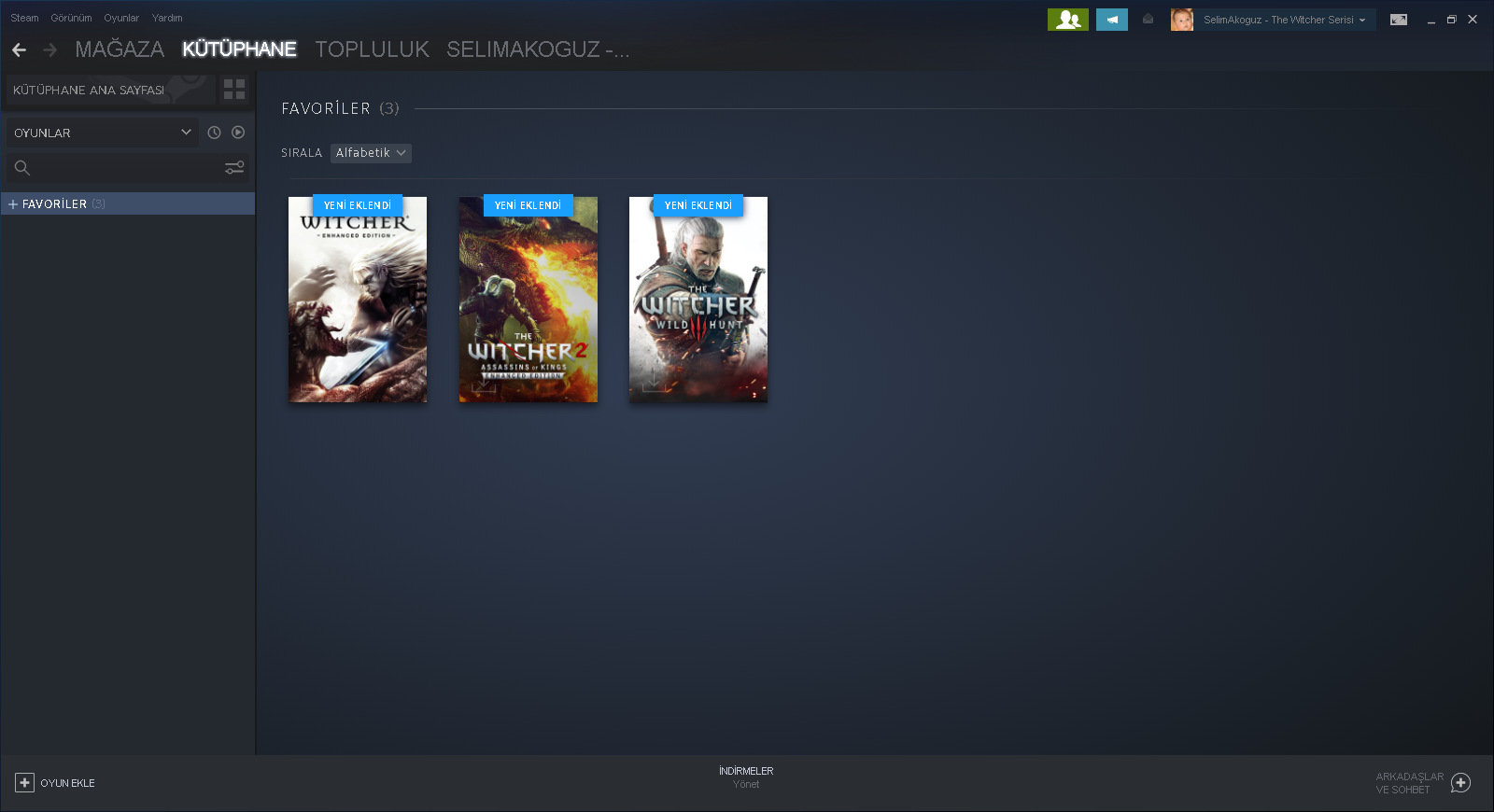Click in the library search field
The image size is (1494, 812).
tap(128, 168)
